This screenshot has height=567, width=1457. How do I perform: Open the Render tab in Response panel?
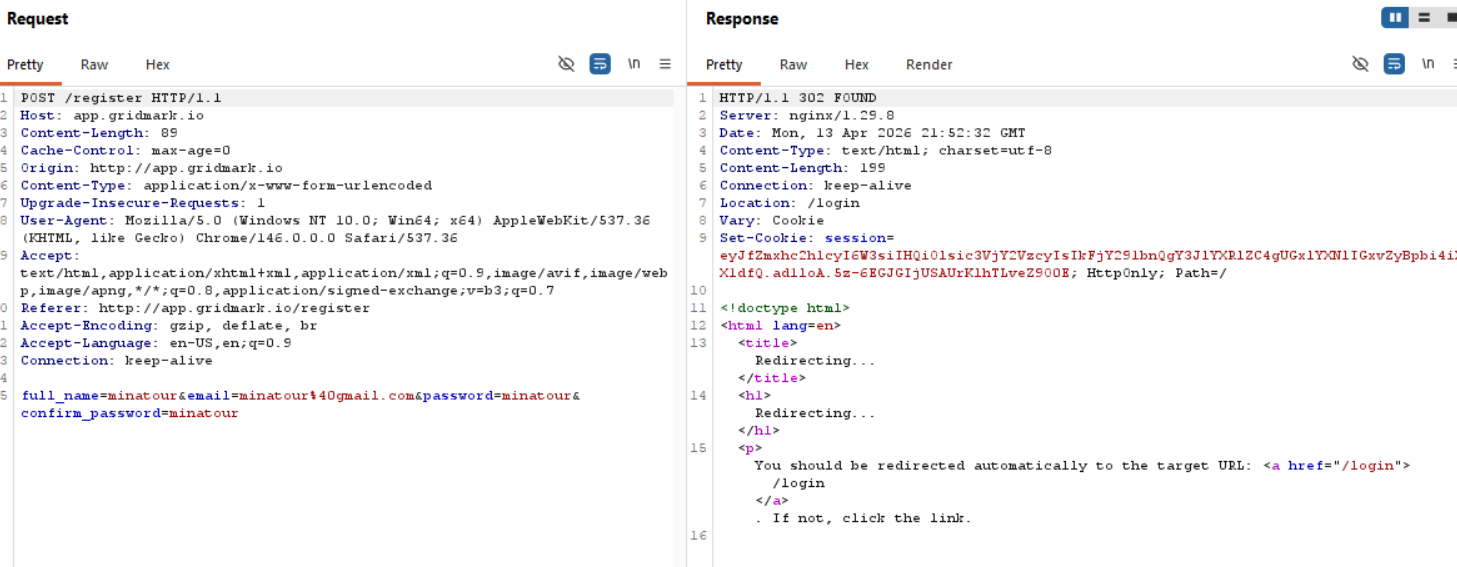(929, 65)
